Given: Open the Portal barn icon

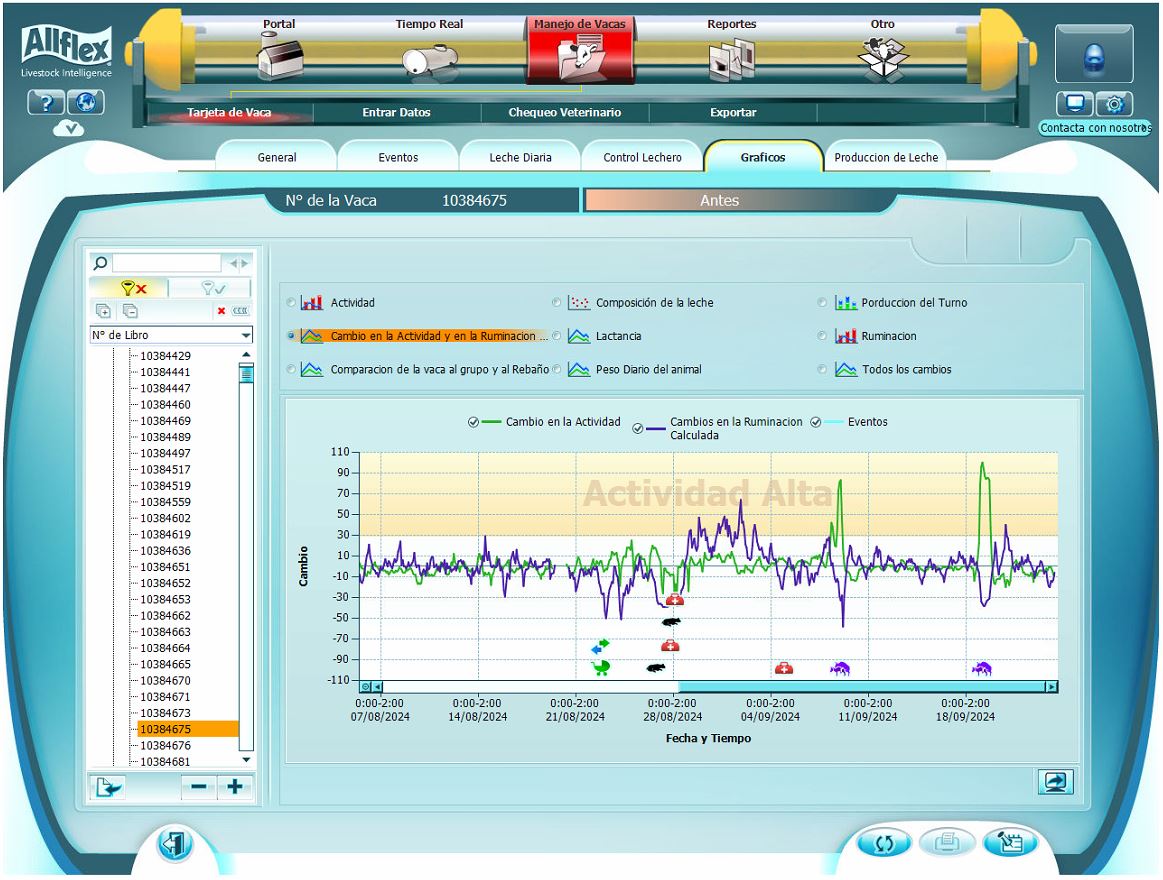Looking at the screenshot, I should (x=280, y=57).
